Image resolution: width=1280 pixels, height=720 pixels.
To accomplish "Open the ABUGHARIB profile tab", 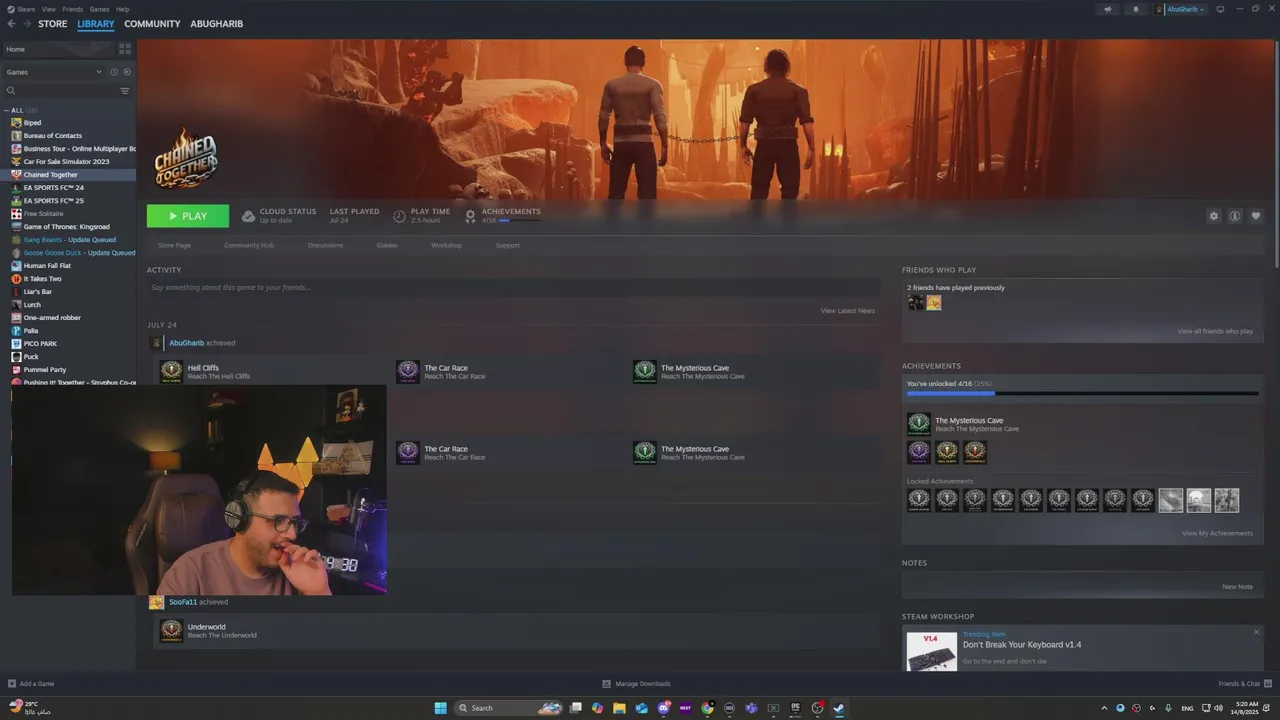I will (217, 24).
